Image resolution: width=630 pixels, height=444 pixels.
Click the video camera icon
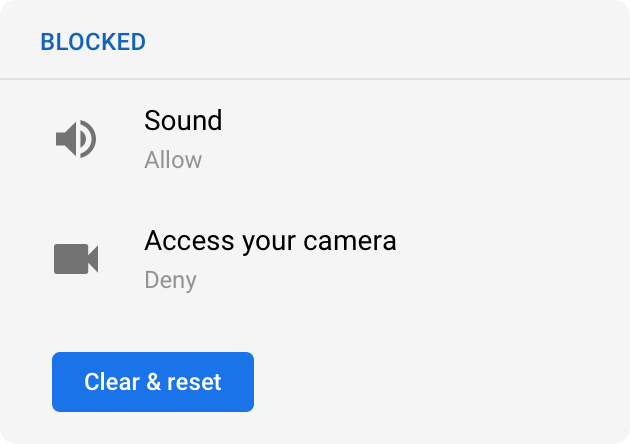pyautogui.click(x=76, y=259)
